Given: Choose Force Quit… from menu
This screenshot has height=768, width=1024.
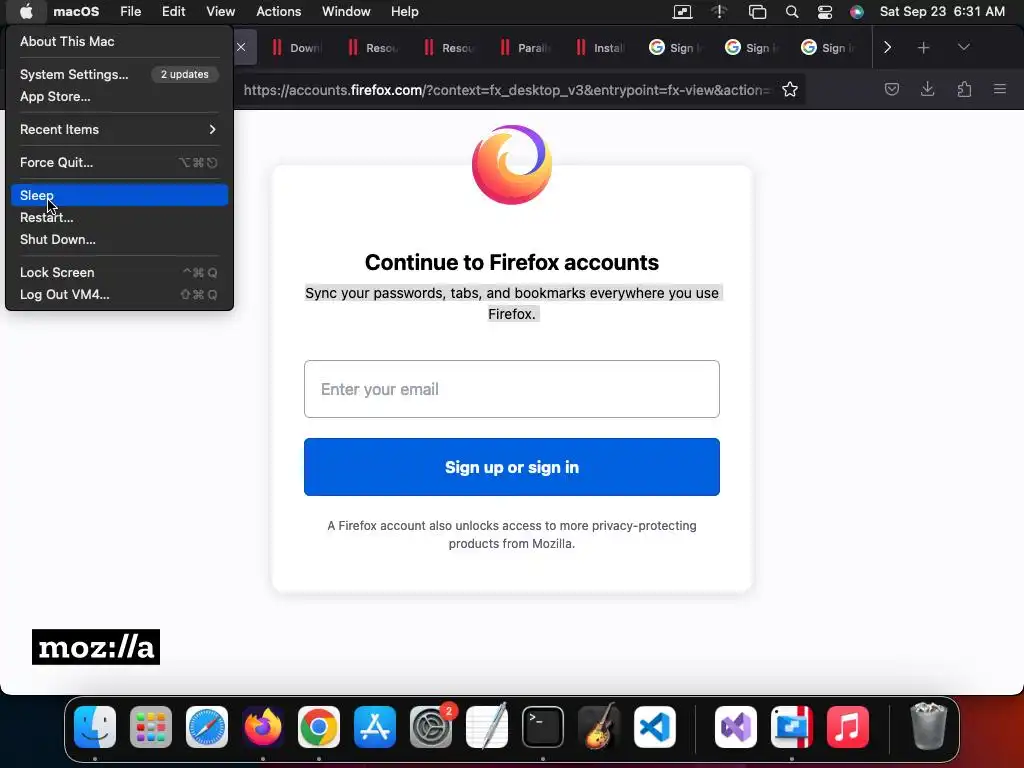Looking at the screenshot, I should point(119,163).
